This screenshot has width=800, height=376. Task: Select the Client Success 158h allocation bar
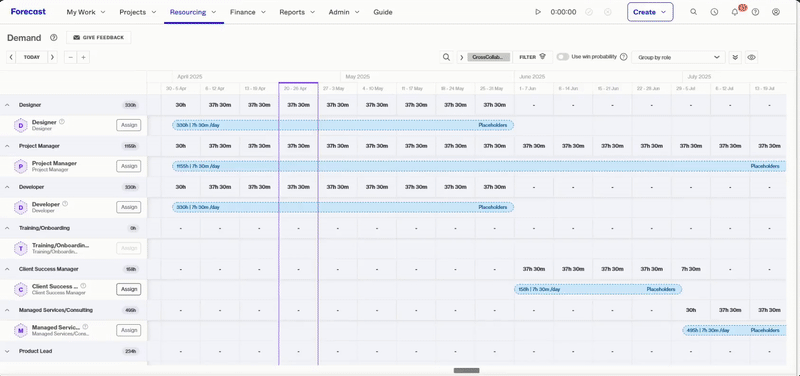tap(598, 289)
